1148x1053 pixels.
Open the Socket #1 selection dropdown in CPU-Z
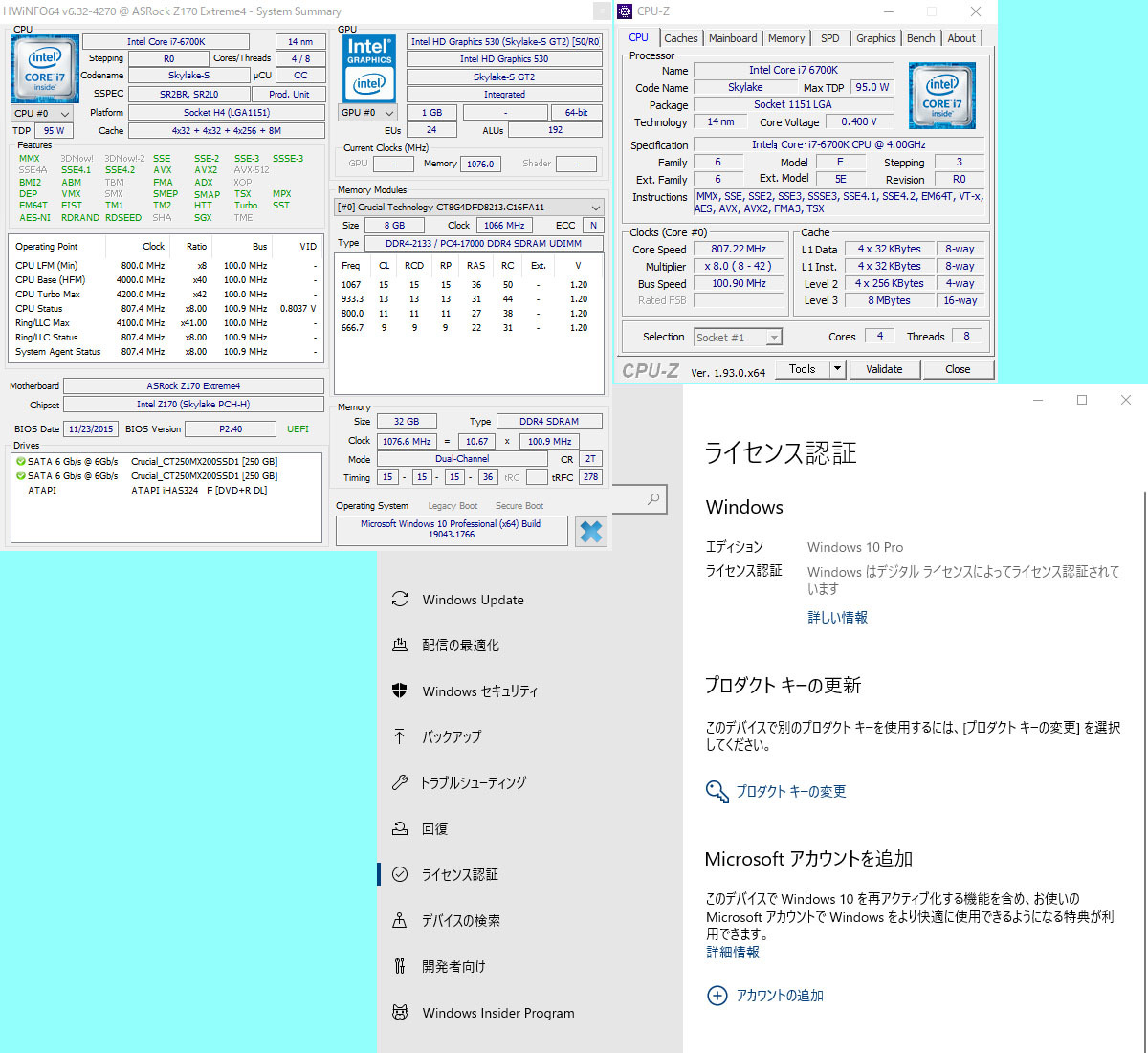click(738, 338)
